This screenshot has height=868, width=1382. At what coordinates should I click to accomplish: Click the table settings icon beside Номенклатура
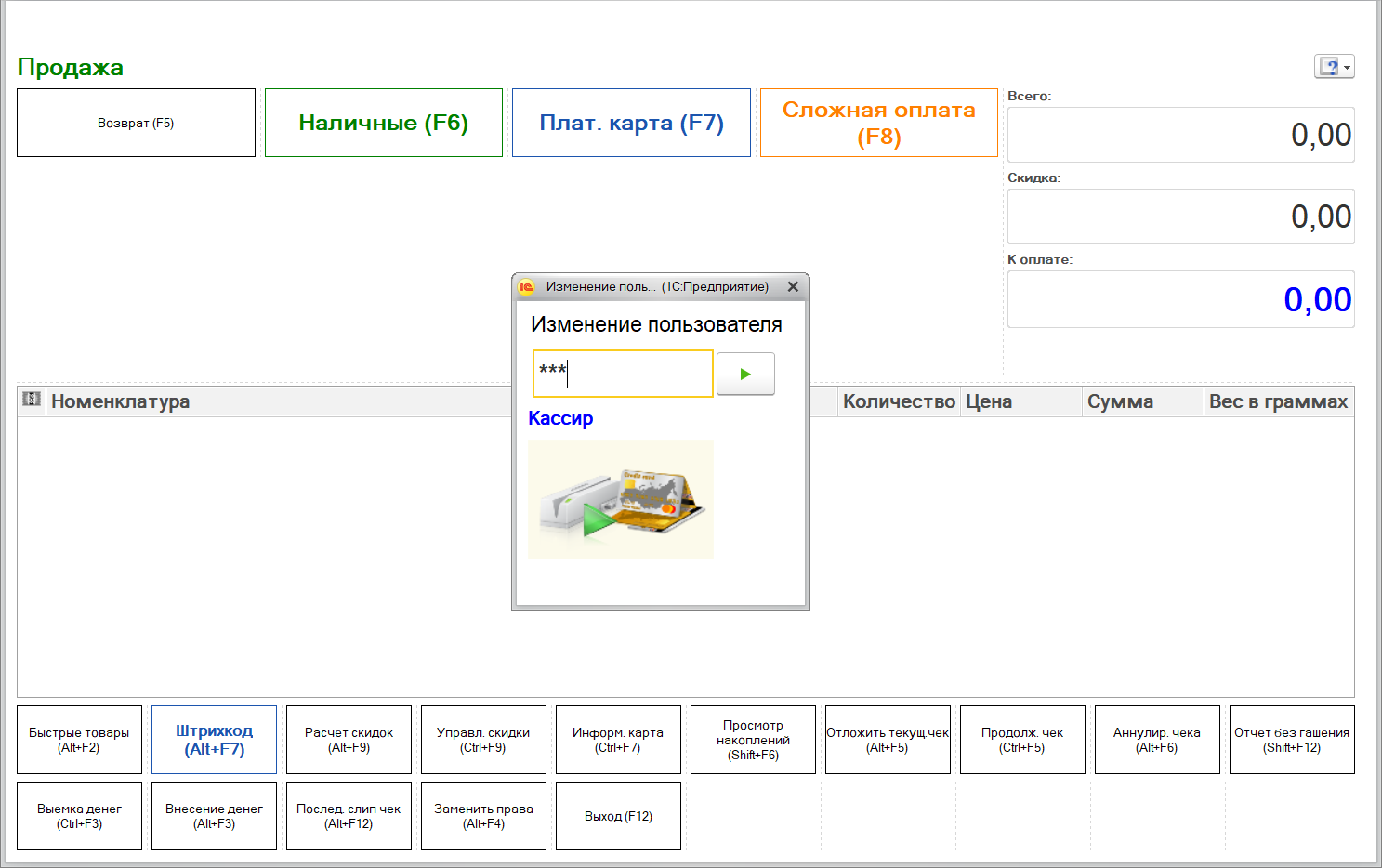click(x=32, y=400)
